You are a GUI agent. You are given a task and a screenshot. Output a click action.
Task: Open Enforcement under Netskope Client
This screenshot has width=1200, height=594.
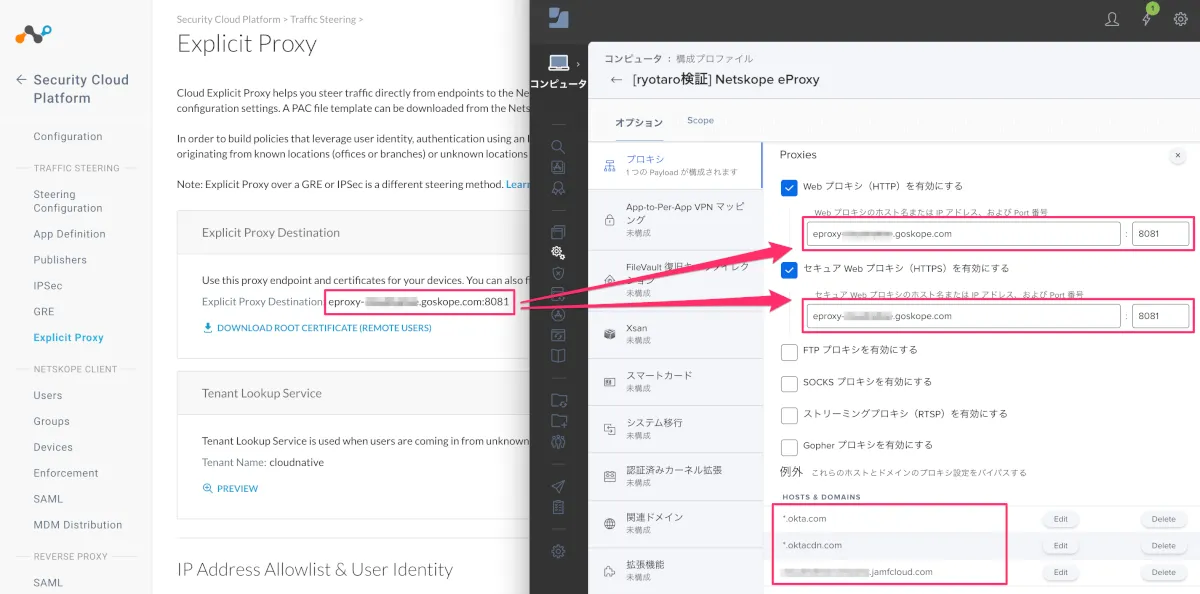pyautogui.click(x=66, y=474)
